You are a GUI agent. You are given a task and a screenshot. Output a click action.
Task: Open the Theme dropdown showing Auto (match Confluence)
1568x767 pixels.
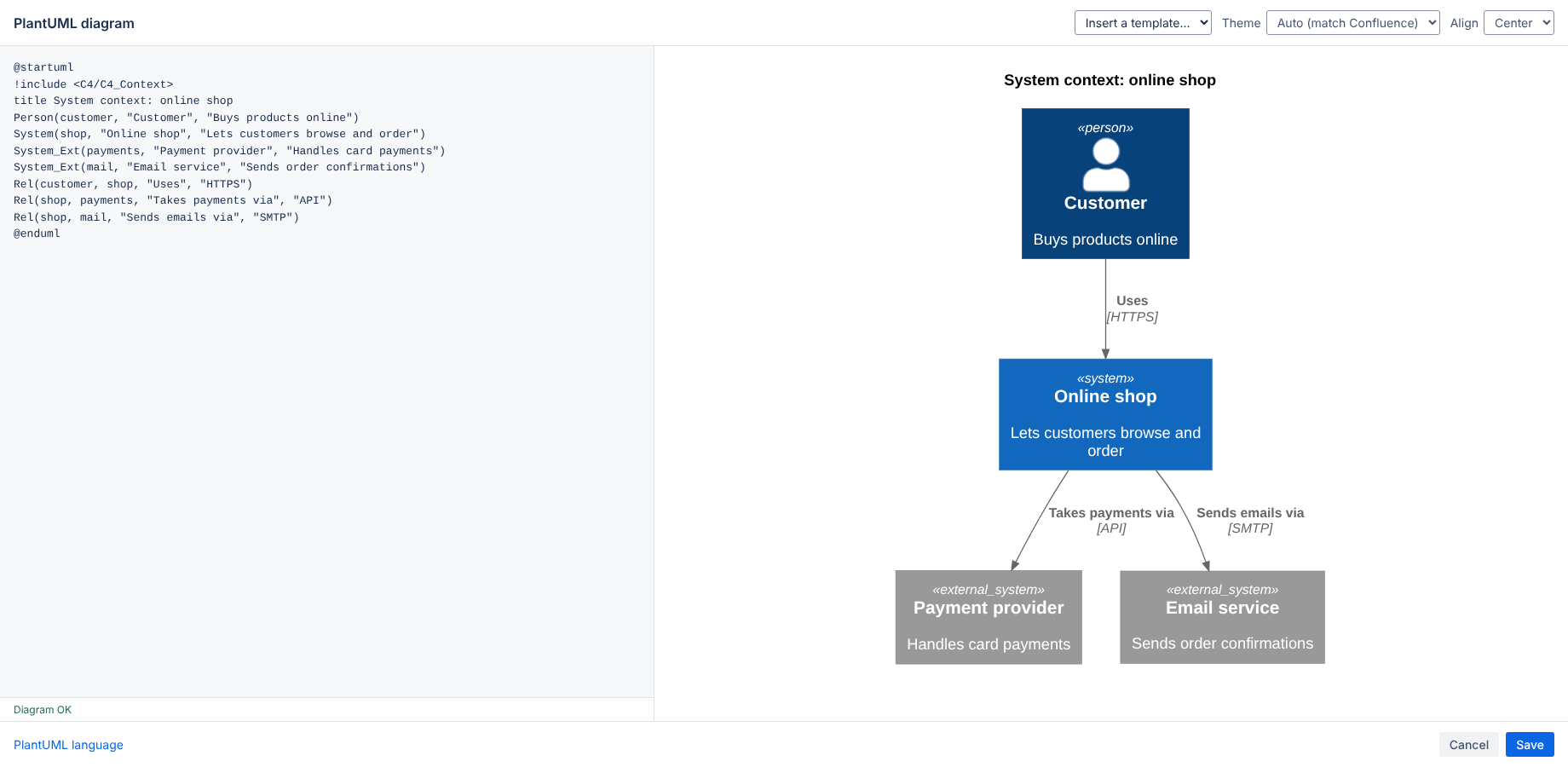pyautogui.click(x=1353, y=23)
